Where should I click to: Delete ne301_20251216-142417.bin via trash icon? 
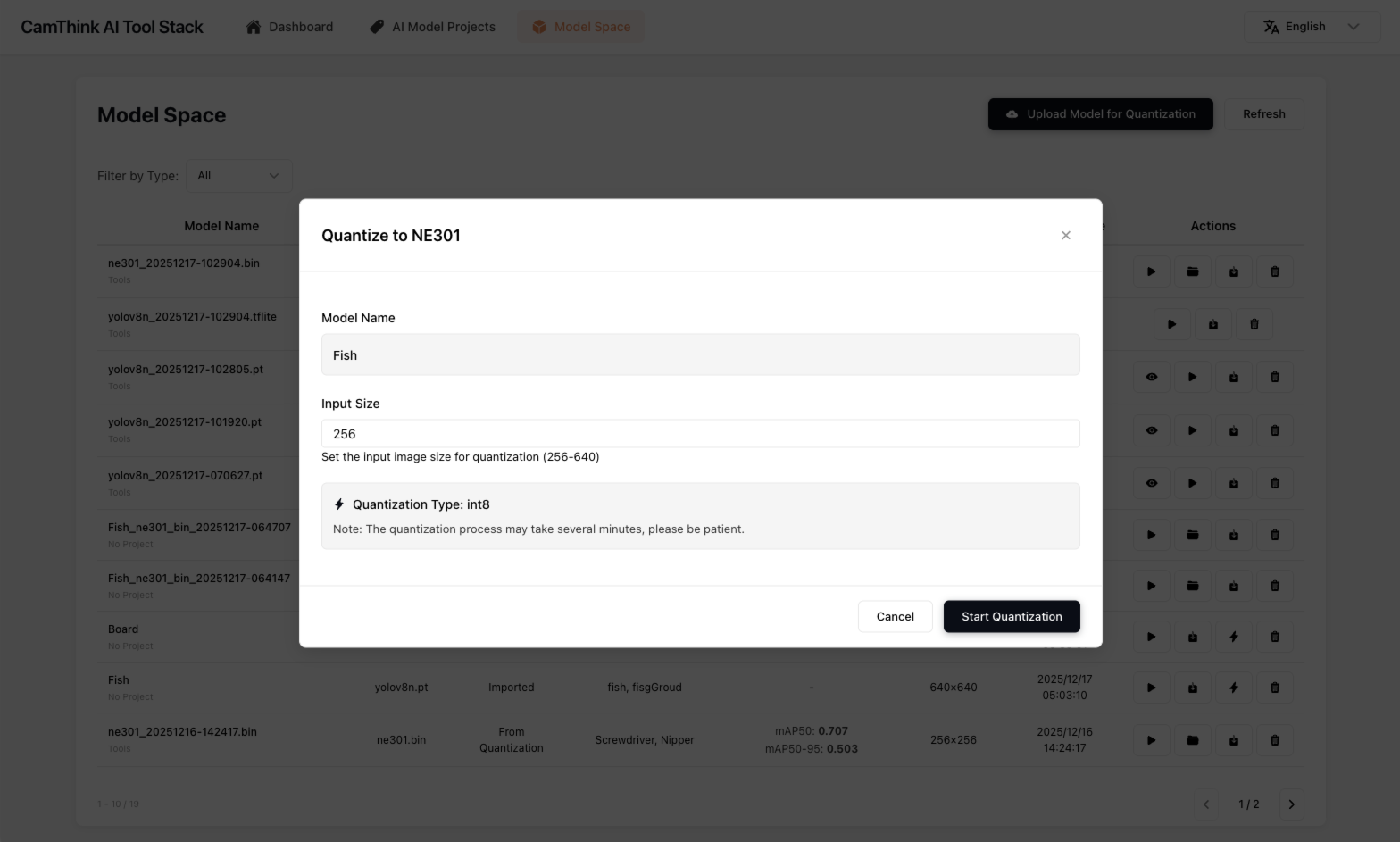[1274, 740]
